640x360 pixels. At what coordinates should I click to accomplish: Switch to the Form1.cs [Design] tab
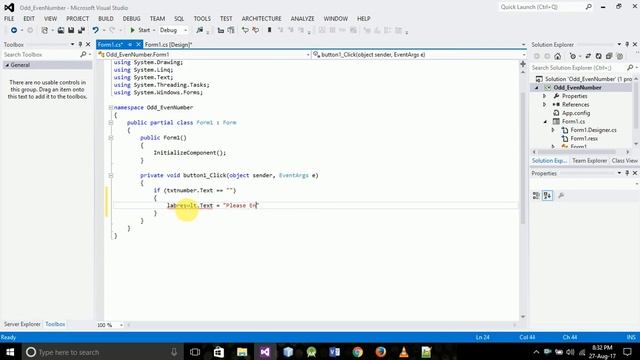tap(168, 44)
